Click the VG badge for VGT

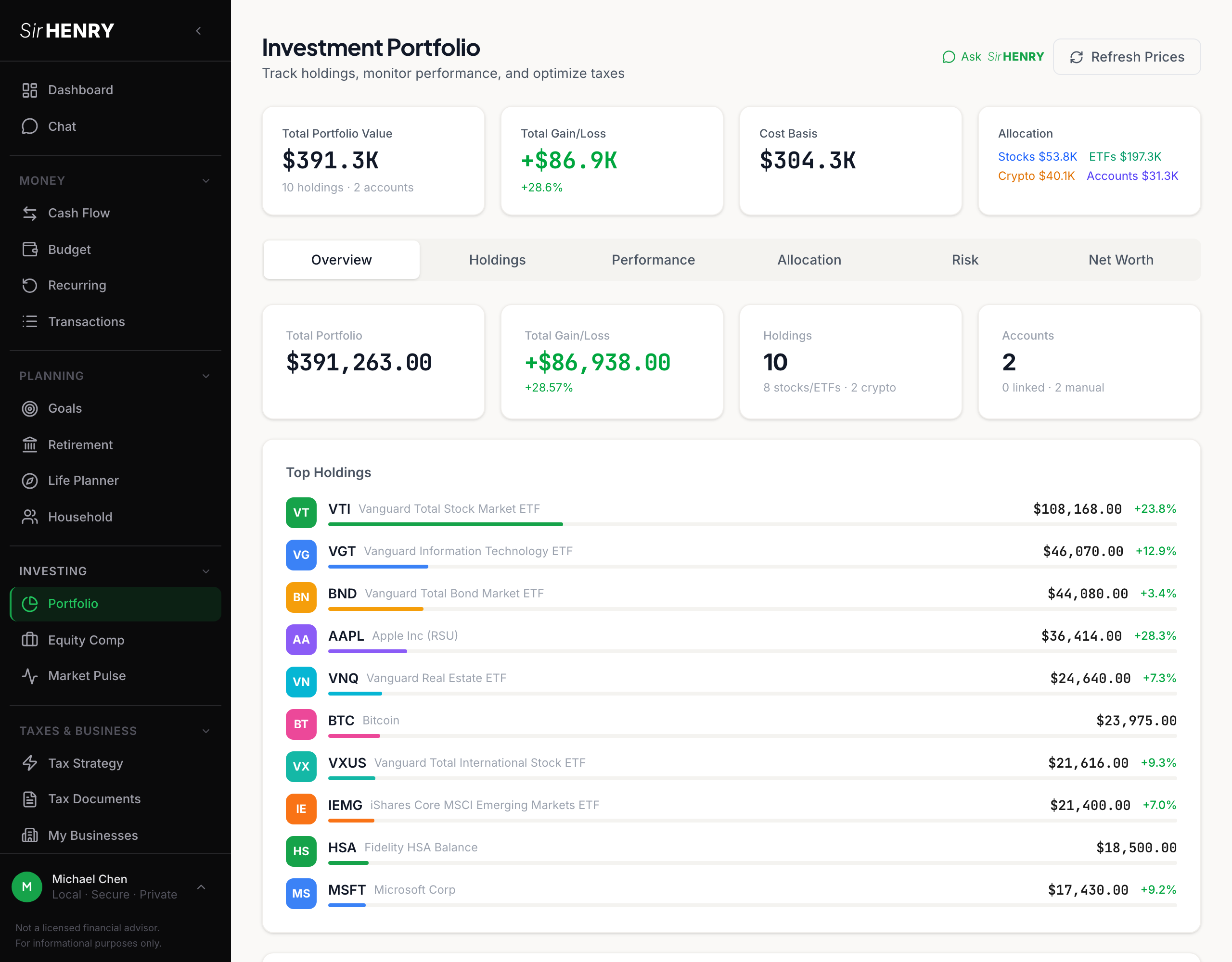click(x=301, y=555)
